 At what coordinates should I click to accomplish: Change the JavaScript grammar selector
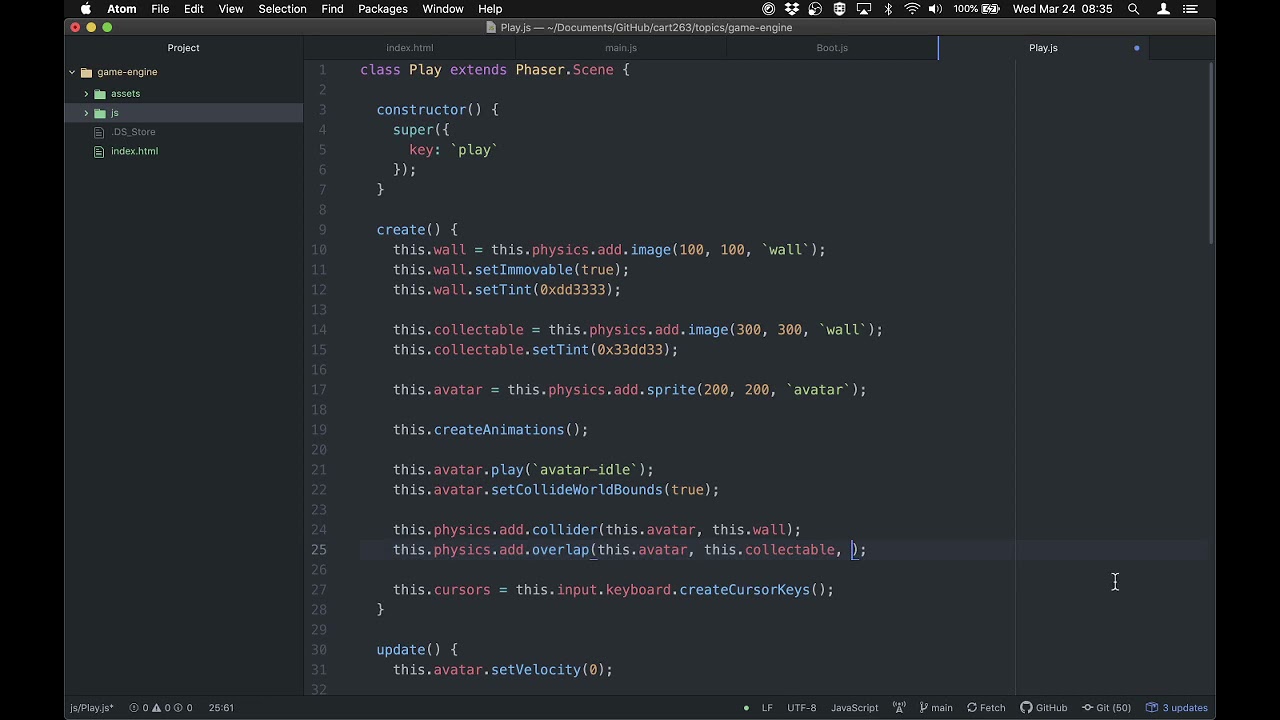tap(854, 708)
